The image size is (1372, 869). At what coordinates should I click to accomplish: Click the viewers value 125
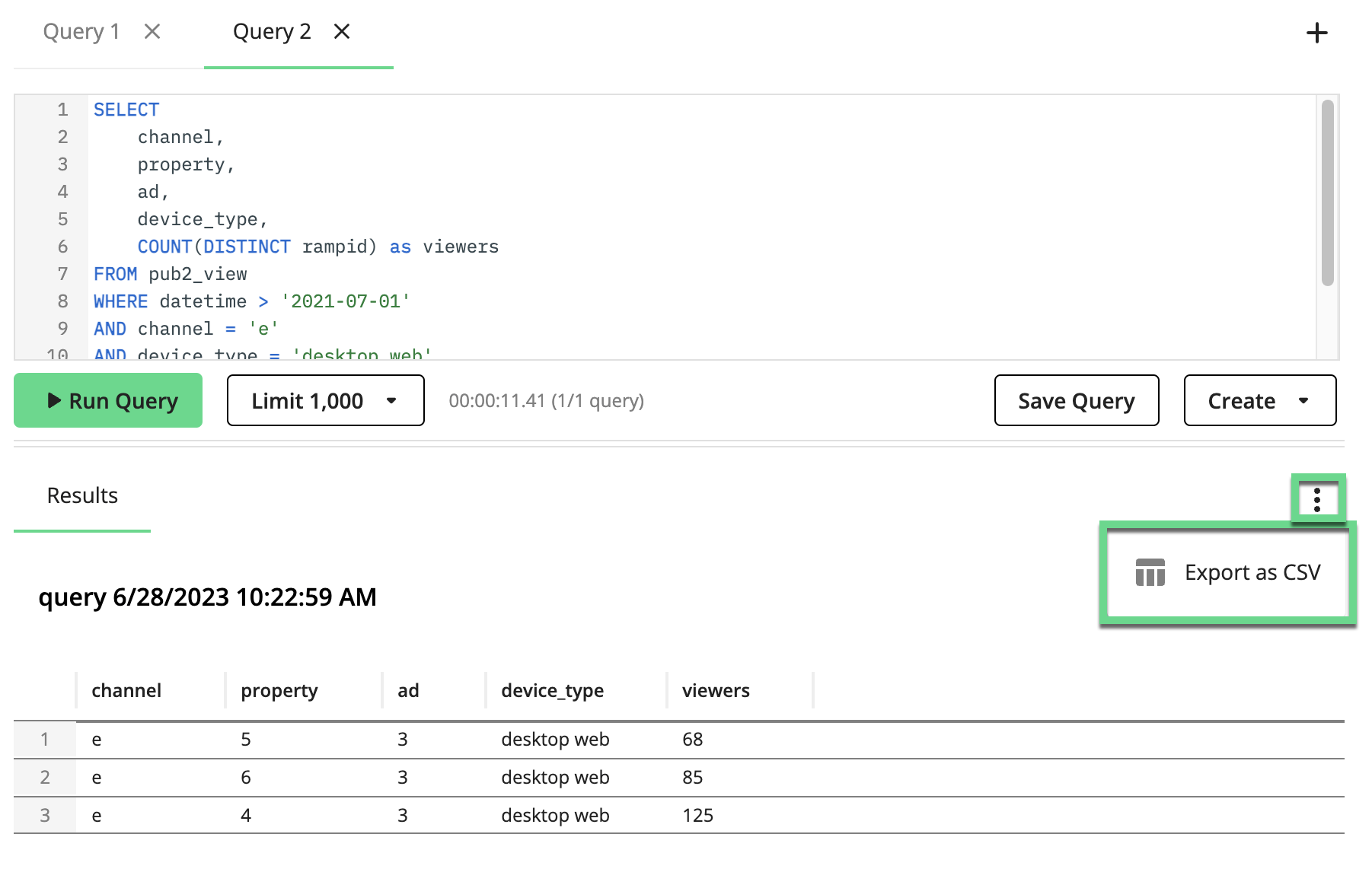point(697,815)
